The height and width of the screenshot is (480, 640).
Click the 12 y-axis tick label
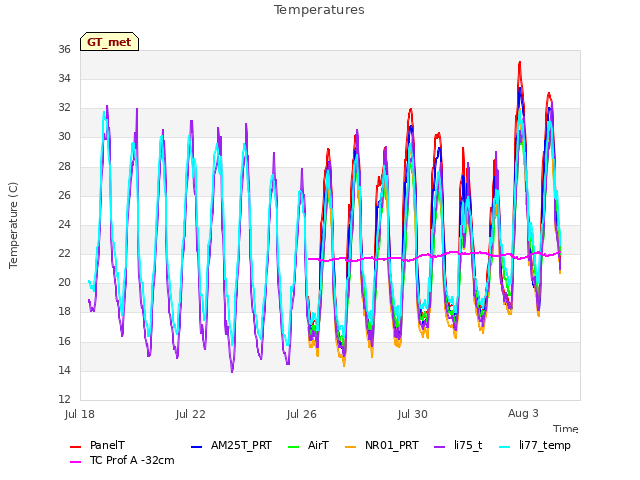[64, 399]
